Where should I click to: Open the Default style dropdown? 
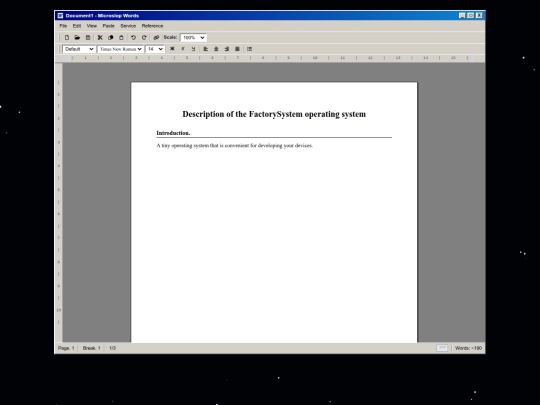[79, 49]
